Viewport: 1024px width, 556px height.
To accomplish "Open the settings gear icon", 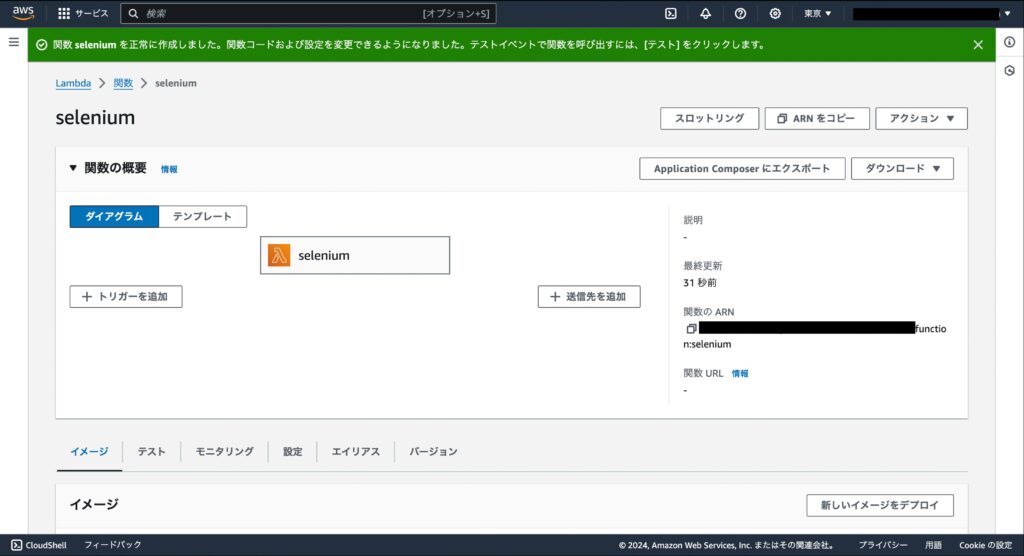I will [x=775, y=13].
